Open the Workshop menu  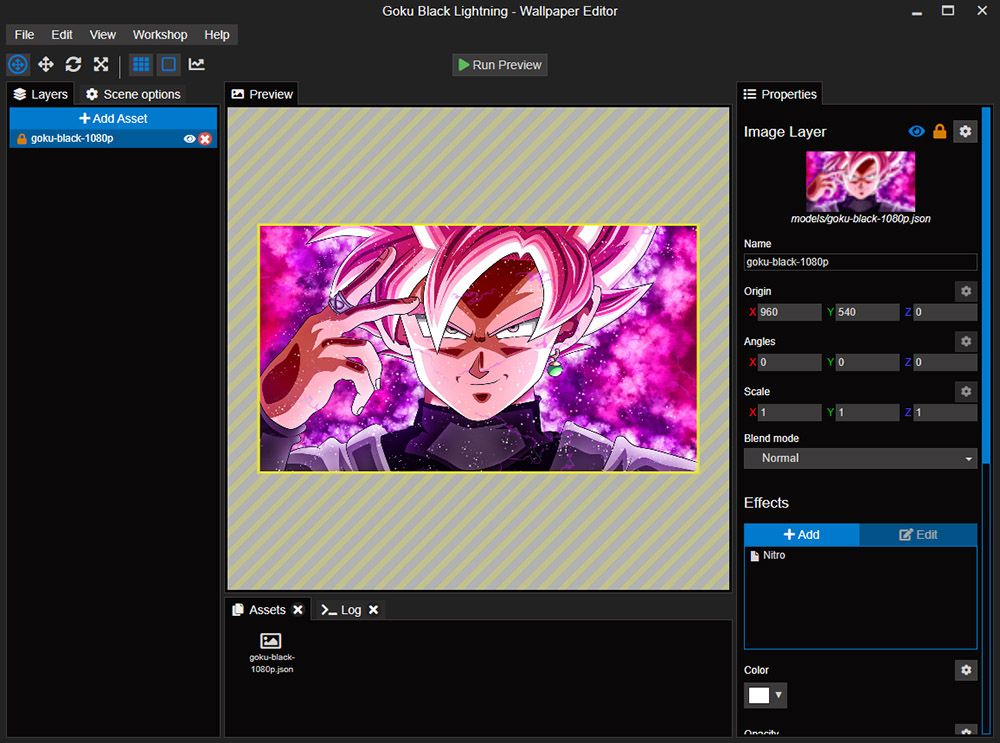(159, 34)
